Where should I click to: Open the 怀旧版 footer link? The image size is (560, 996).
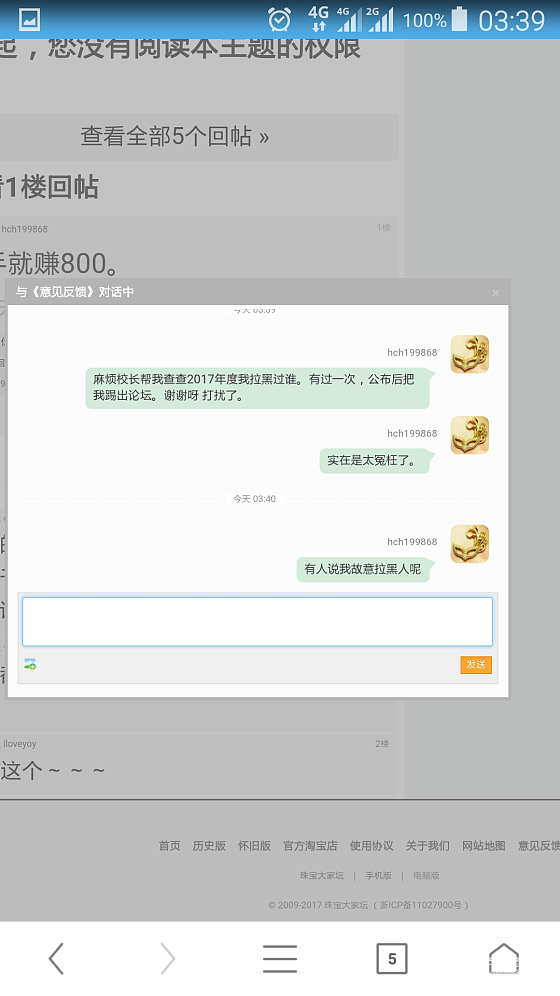click(x=254, y=845)
